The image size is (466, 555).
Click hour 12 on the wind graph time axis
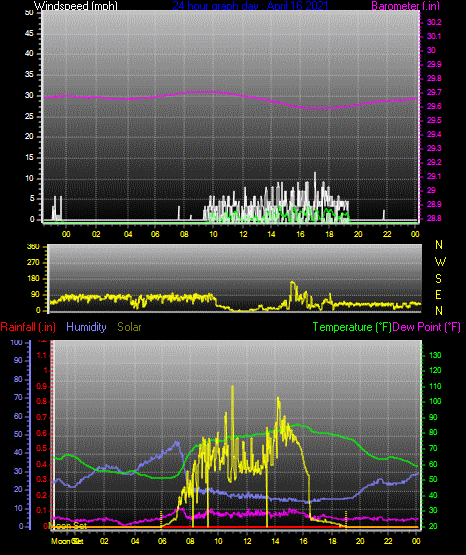pos(243,234)
